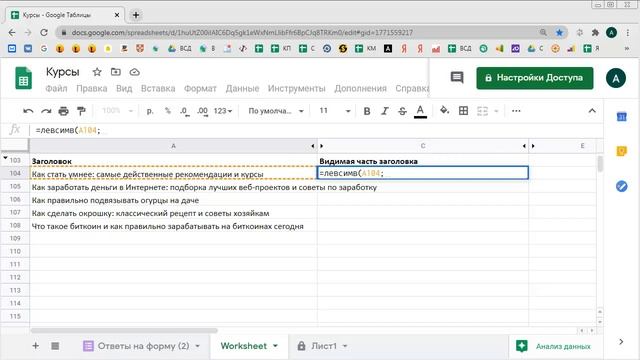The height and width of the screenshot is (360, 640).
Task: Decrease decimal places button
Action: 184,111
